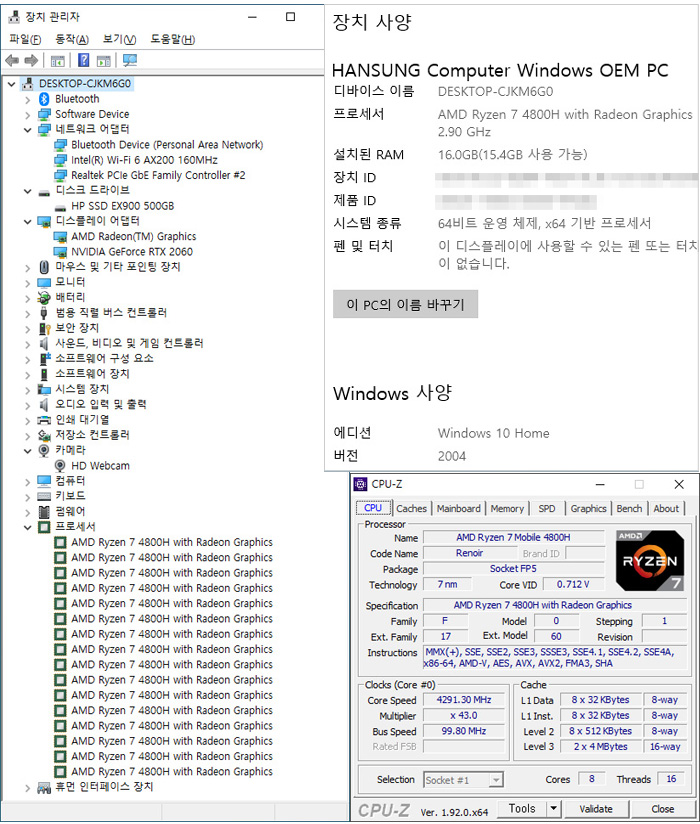Collapse the 카메라 category

pyautogui.click(x=28, y=451)
